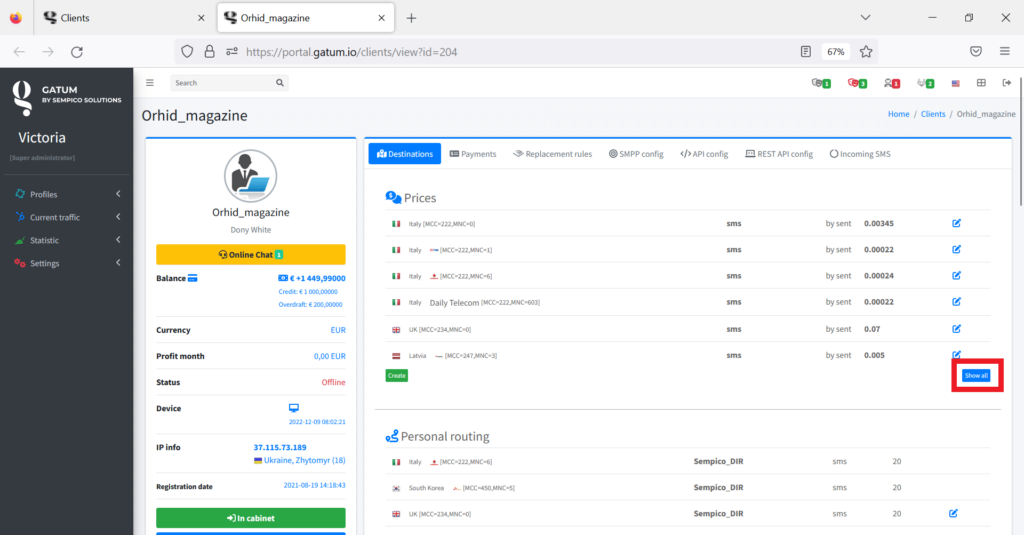Edit the UK Sempico_DIR routing row

click(x=953, y=513)
